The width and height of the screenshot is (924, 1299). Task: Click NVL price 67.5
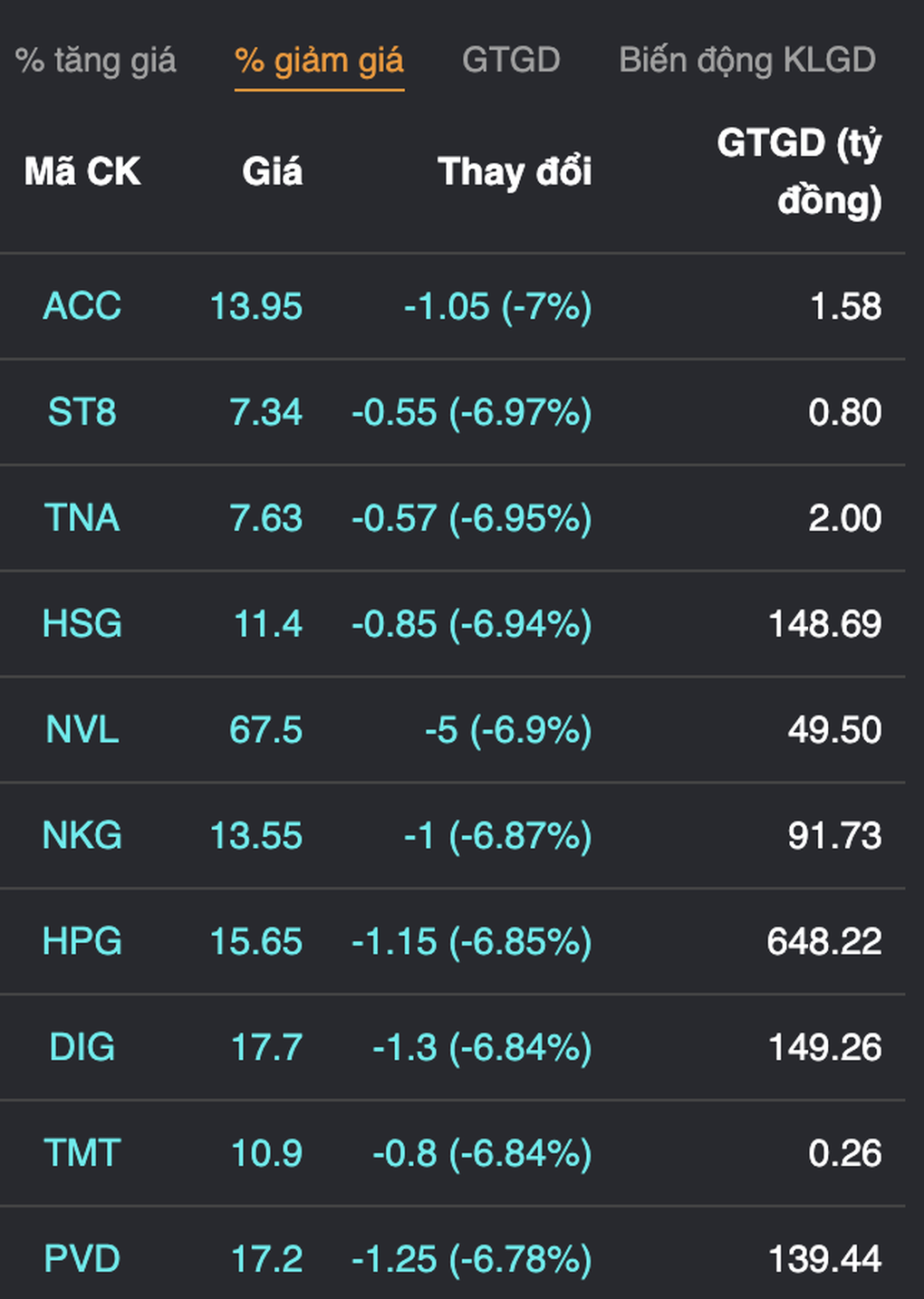266,730
